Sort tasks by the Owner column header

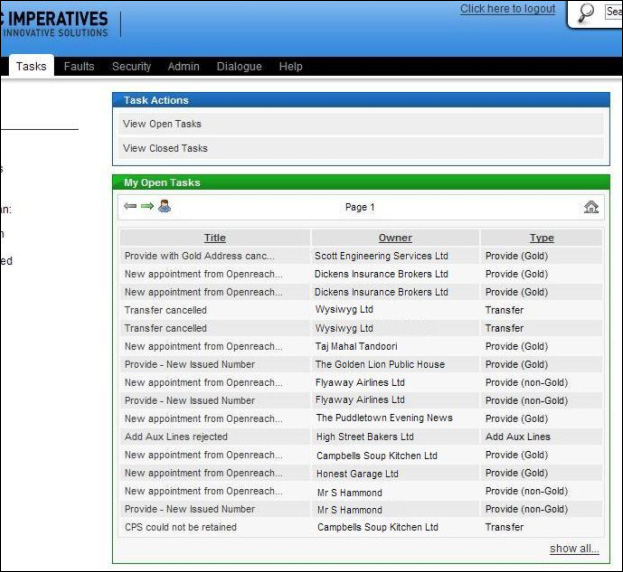pos(395,238)
